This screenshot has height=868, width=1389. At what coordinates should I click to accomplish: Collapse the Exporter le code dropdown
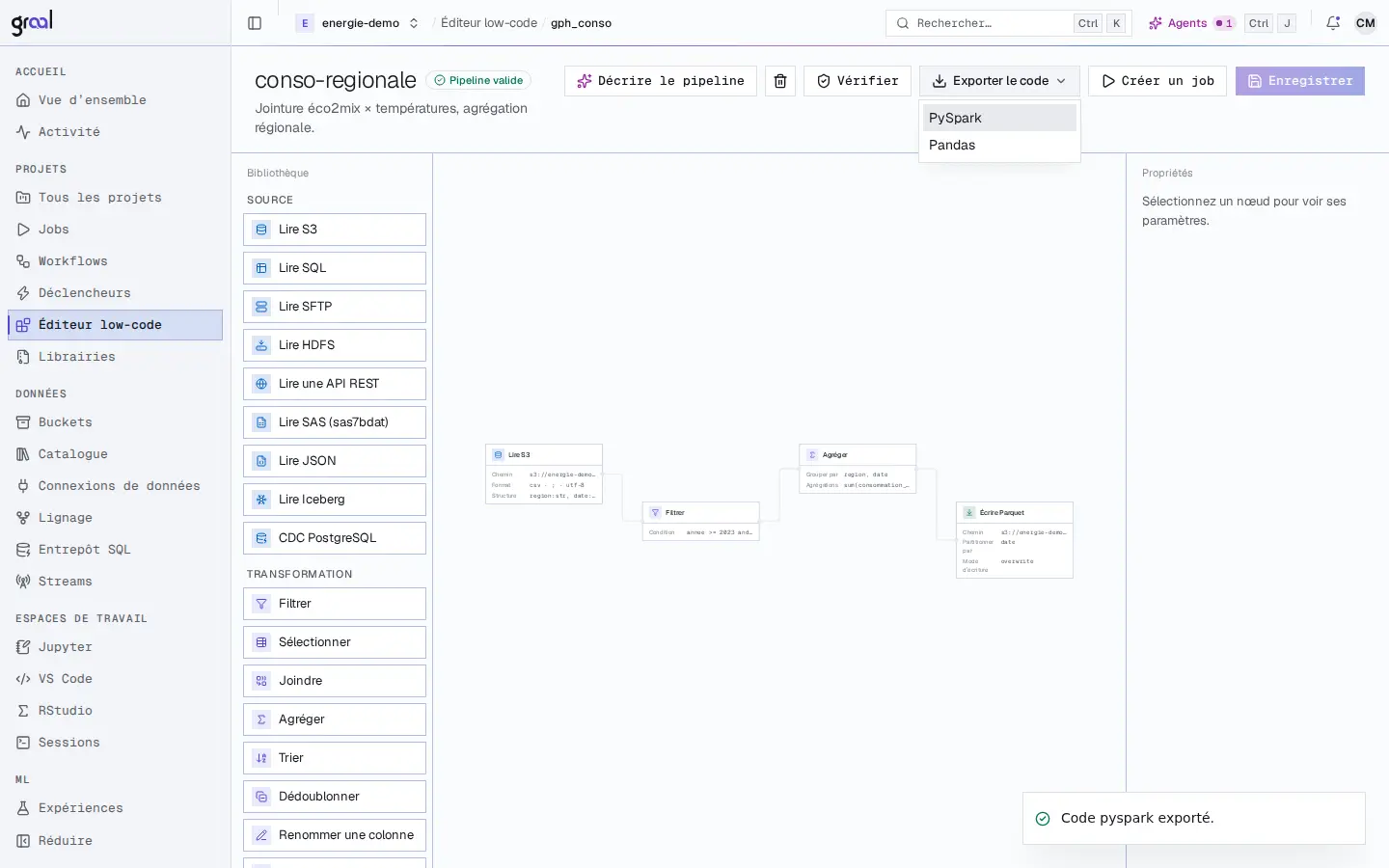coord(999,81)
